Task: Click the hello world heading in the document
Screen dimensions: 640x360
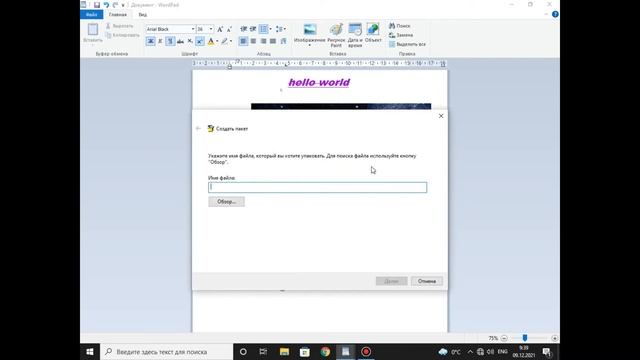Action: point(319,82)
